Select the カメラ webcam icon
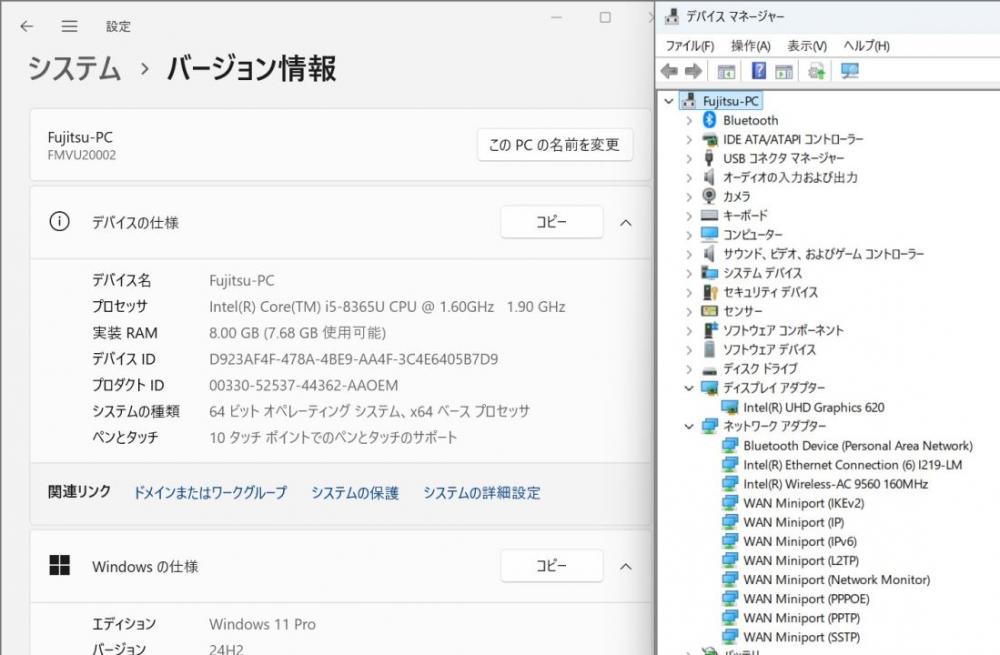 tap(709, 196)
